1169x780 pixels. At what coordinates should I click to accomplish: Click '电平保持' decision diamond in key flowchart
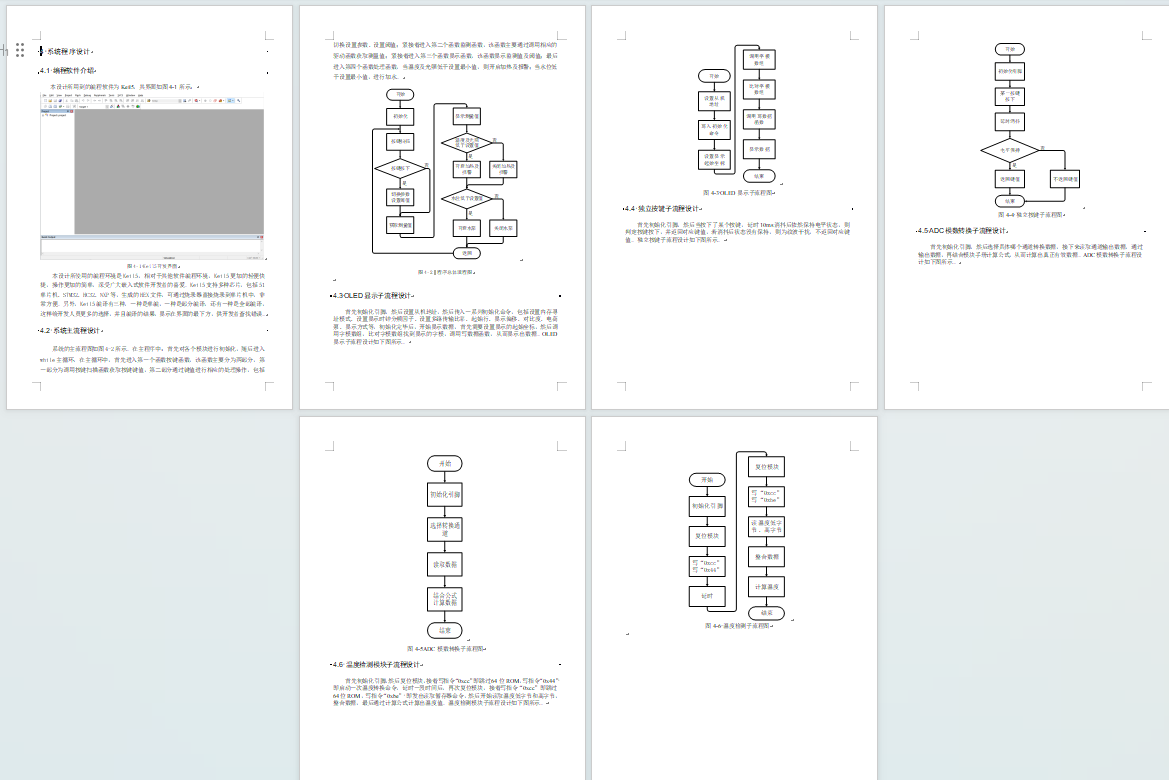tap(1009, 150)
